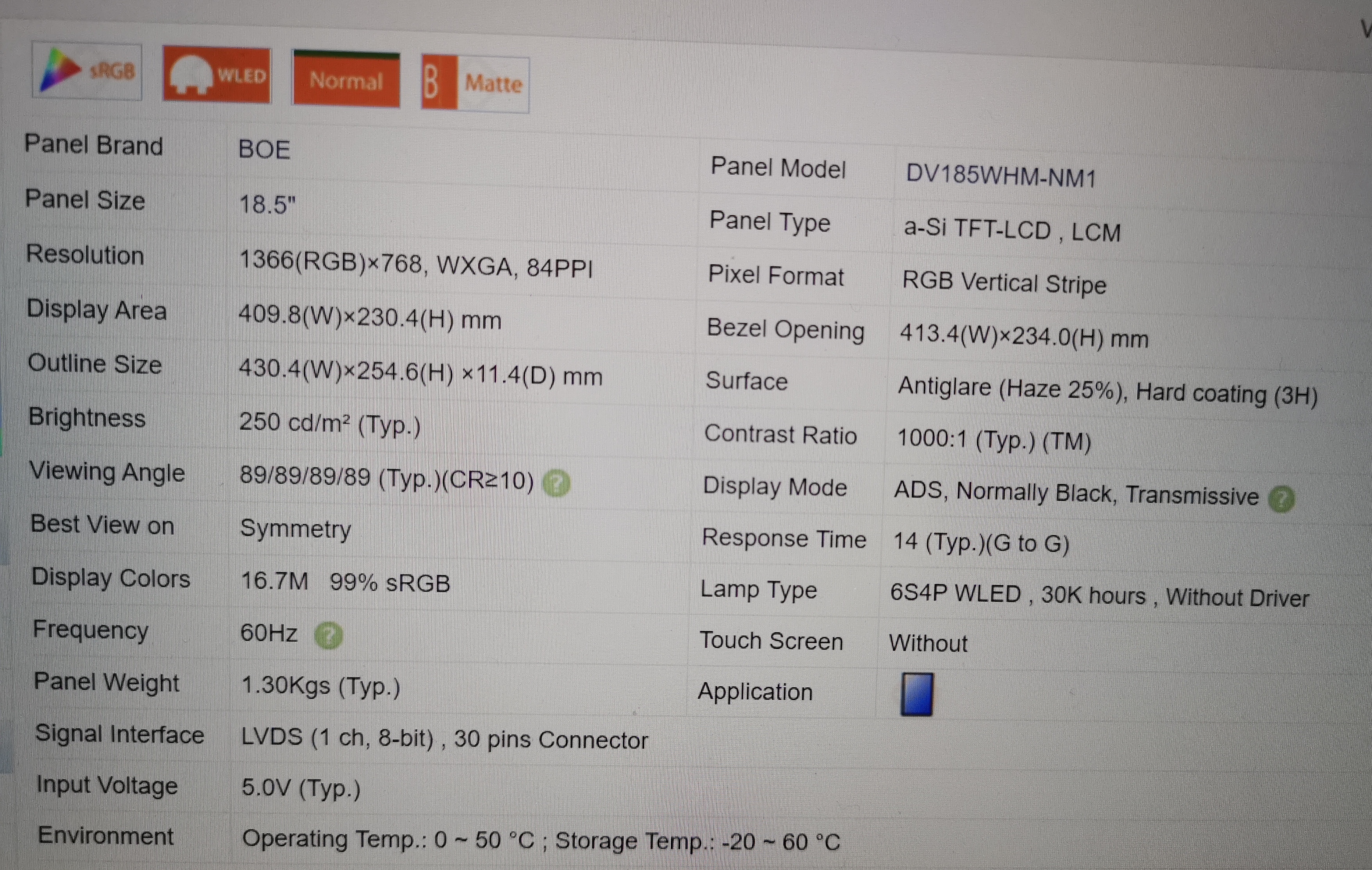Image resolution: width=1372 pixels, height=870 pixels.
Task: Select contrast ratio 1000:1 (Typ.) (TM)
Action: coord(994,440)
